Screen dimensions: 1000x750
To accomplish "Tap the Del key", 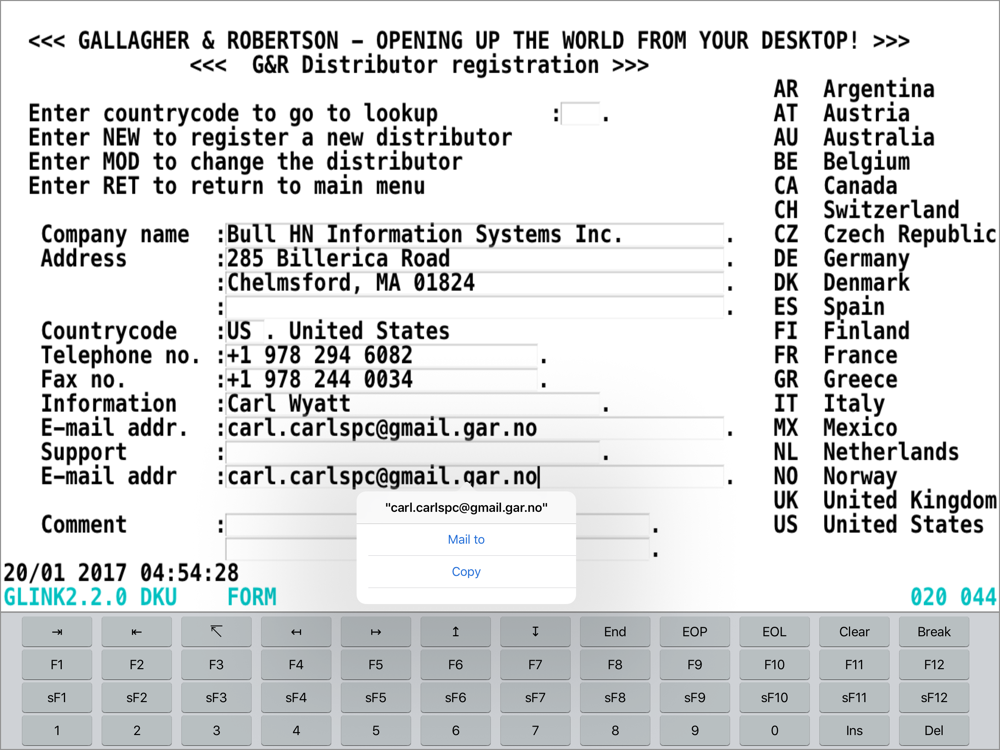I will pyautogui.click(x=934, y=731).
